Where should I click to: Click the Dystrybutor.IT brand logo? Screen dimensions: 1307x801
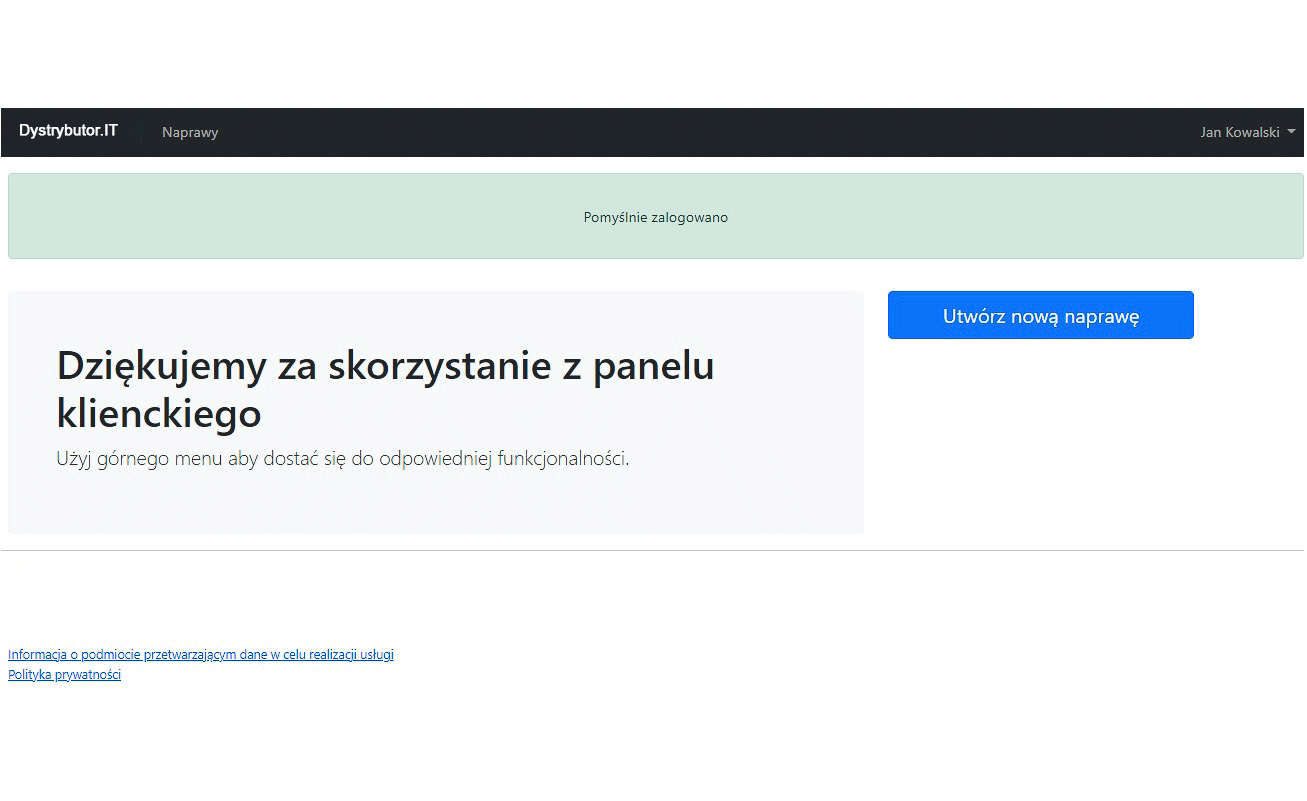pyautogui.click(x=68, y=131)
